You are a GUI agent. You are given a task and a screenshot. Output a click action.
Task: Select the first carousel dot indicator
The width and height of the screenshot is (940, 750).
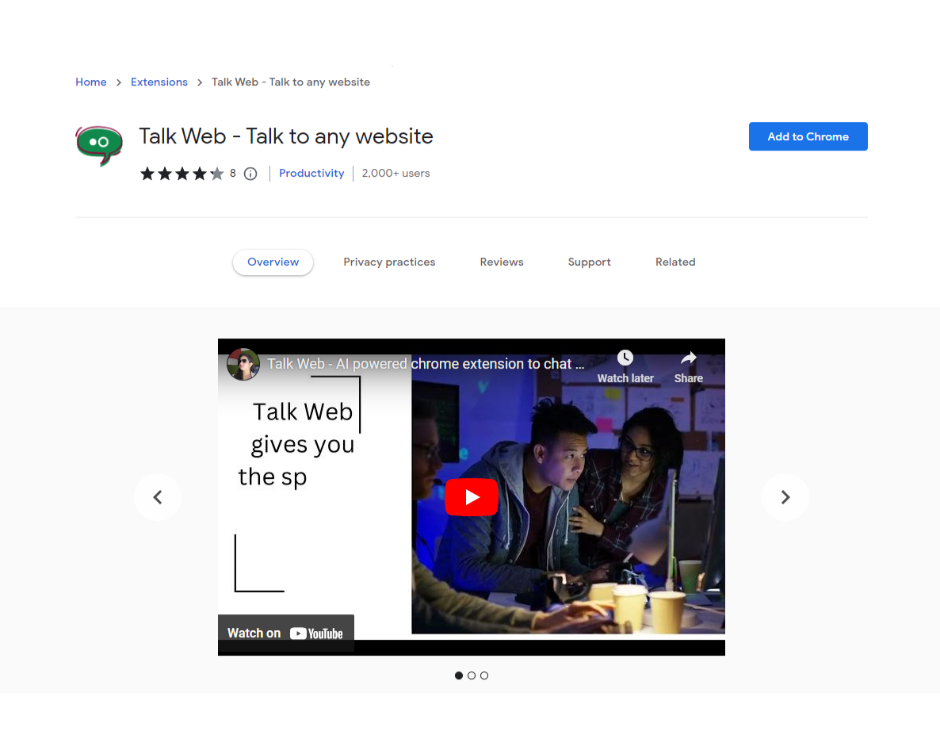[459, 676]
